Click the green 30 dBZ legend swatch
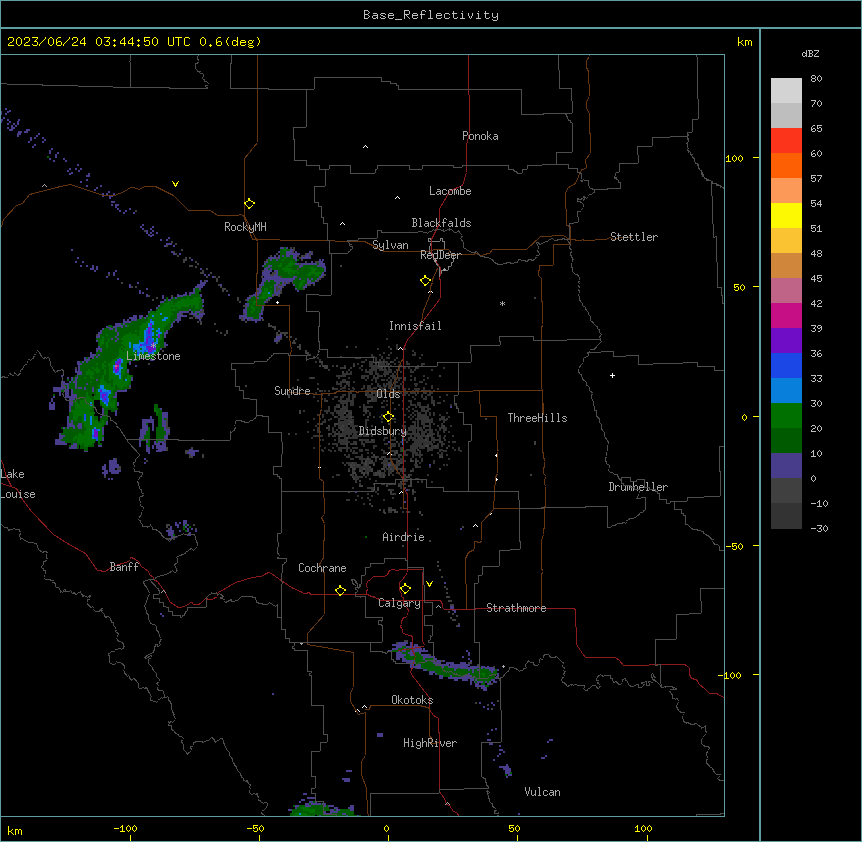Screen dimensions: 862x842 [786, 416]
